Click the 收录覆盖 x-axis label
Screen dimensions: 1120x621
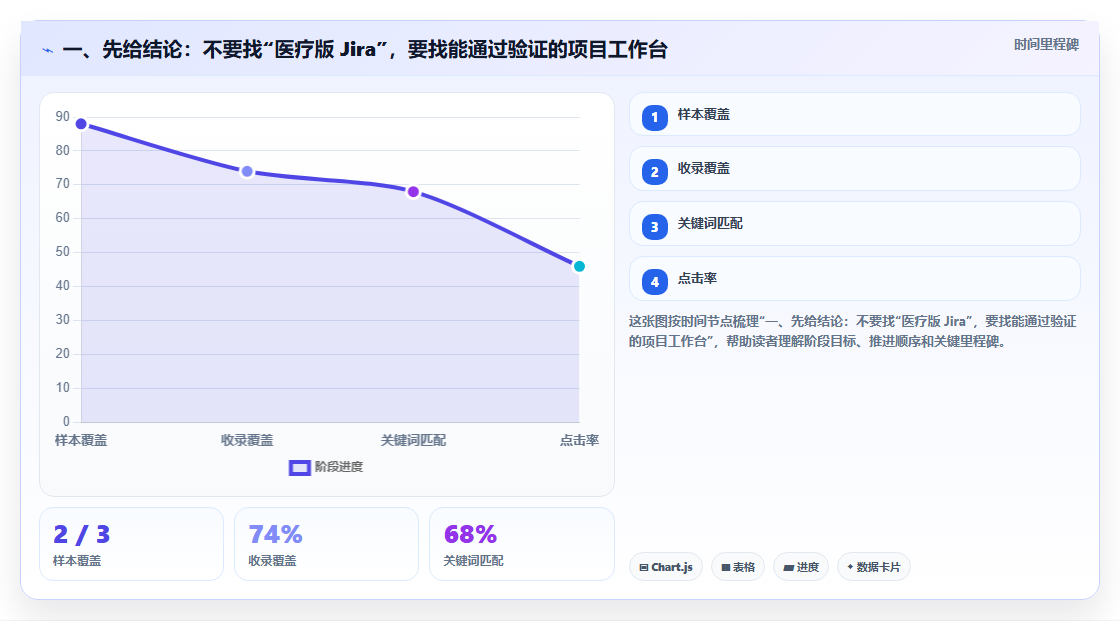pos(247,440)
